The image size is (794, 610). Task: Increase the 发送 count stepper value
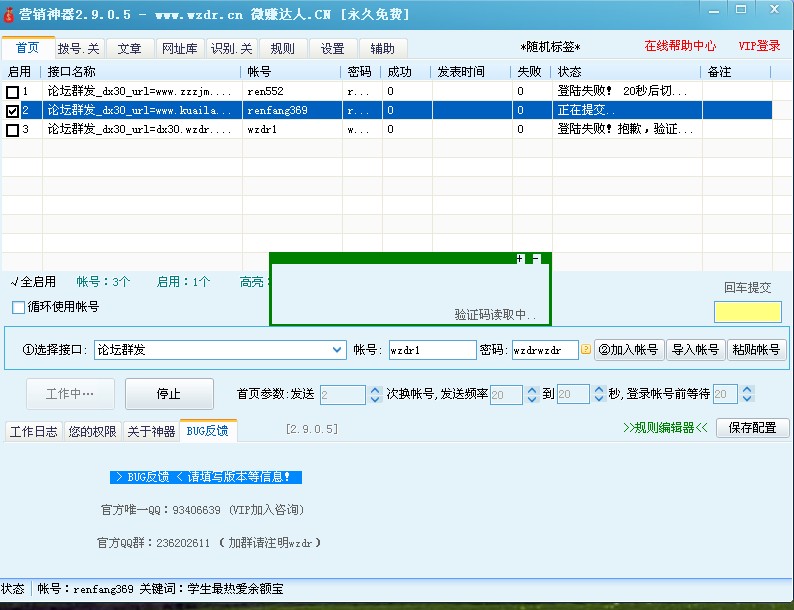coord(375,390)
